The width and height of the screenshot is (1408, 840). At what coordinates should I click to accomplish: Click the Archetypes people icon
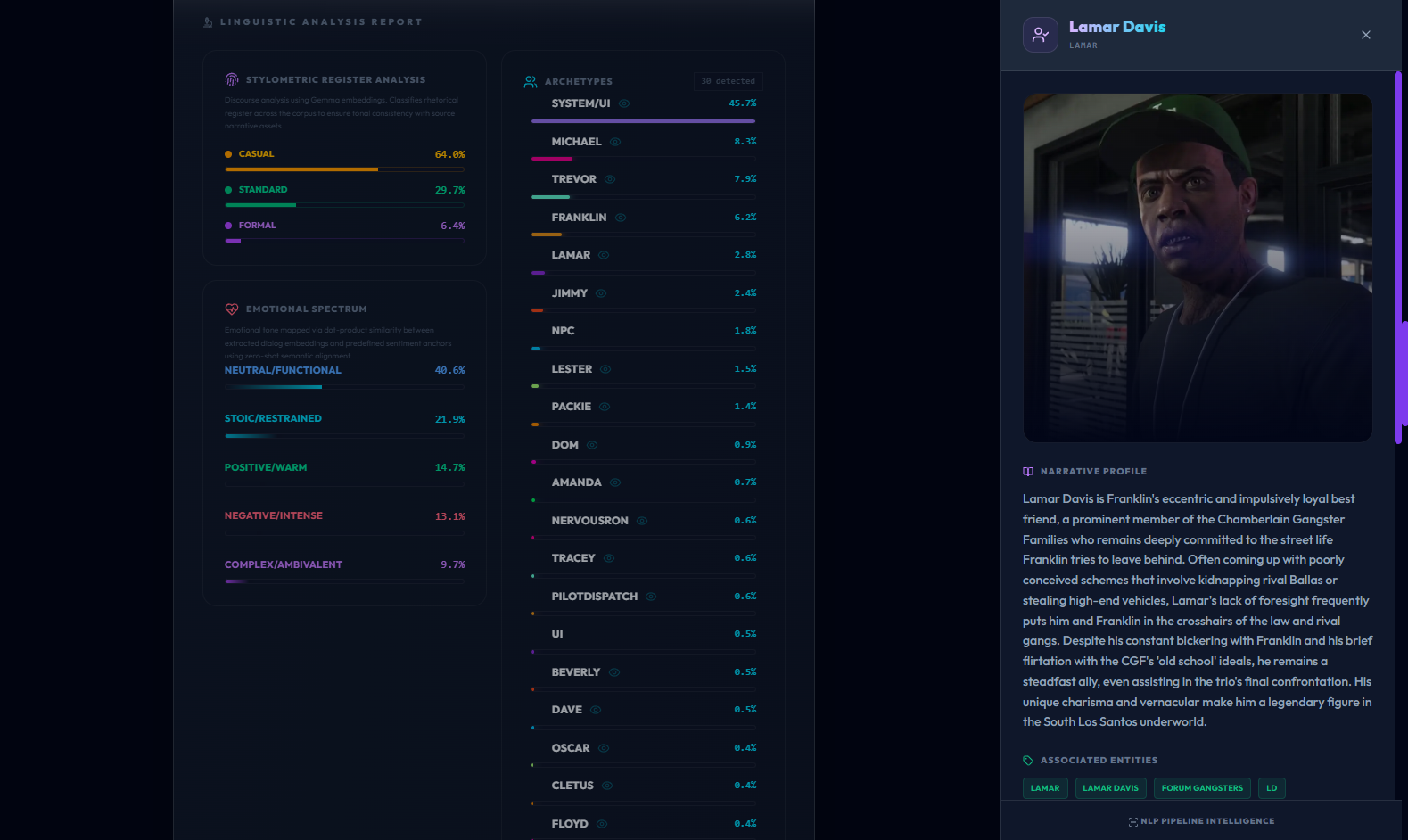(x=531, y=82)
